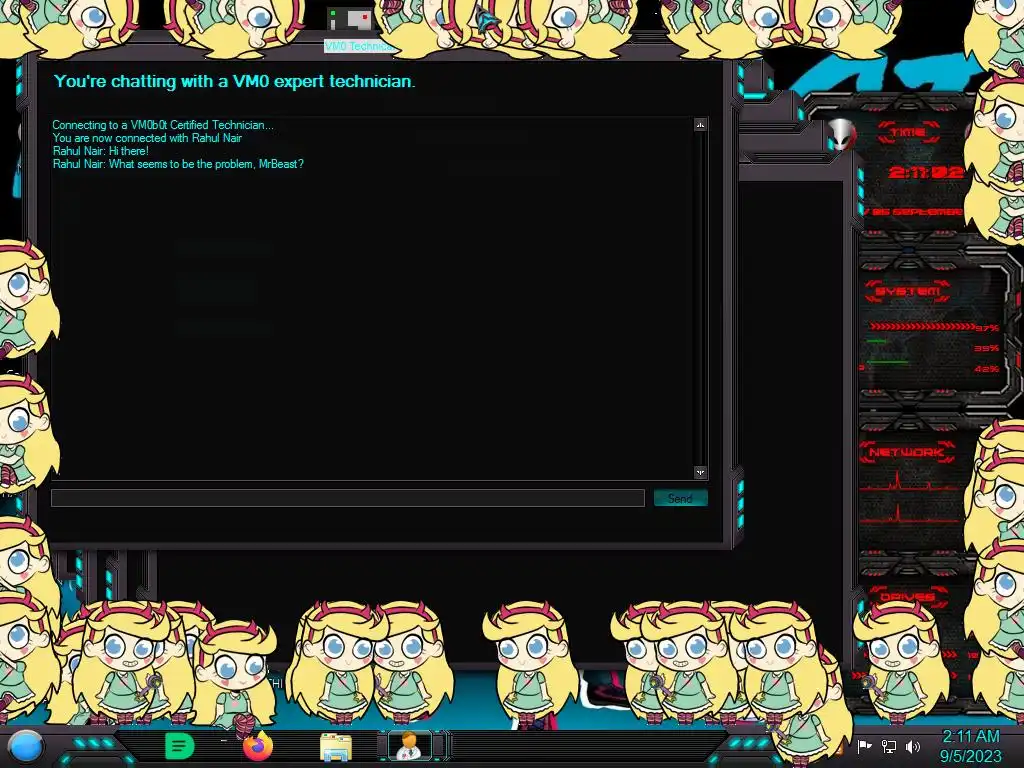Viewport: 1024px width, 768px height.
Task: Open the Action Center flag tray icon
Action: [x=864, y=746]
